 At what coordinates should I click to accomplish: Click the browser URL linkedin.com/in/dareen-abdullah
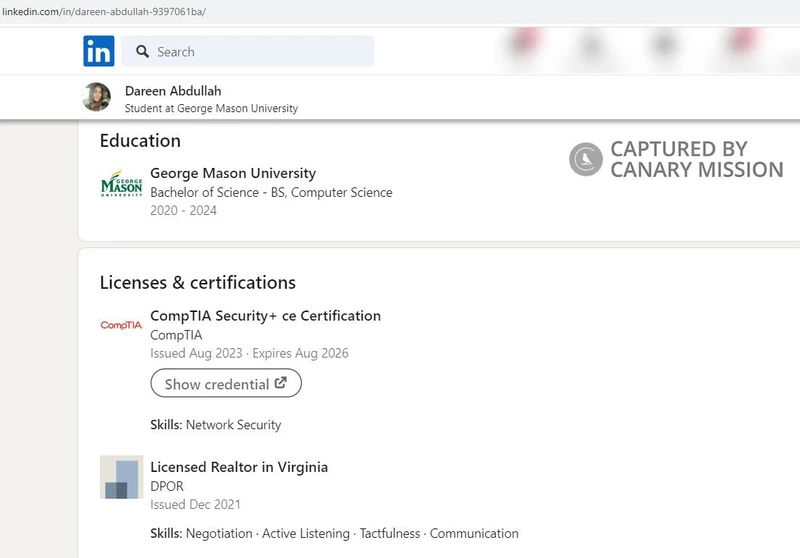(104, 11)
